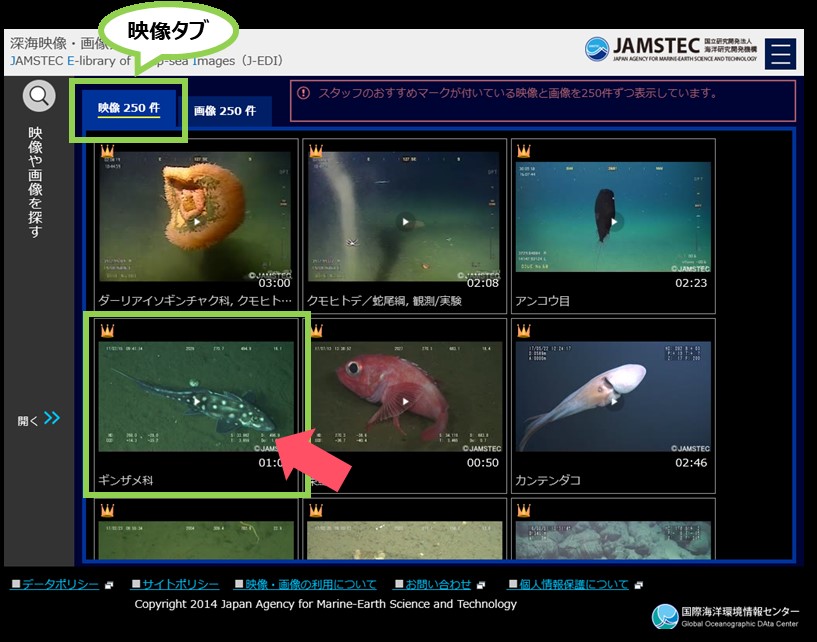Open the ギンザメ科 title text
This screenshot has width=817, height=642.
click(x=126, y=480)
